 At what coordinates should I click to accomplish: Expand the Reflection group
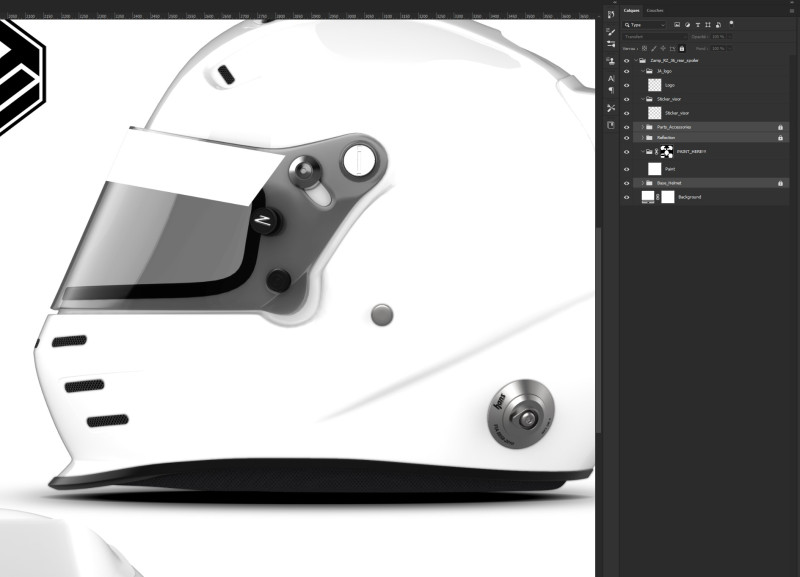(x=642, y=138)
